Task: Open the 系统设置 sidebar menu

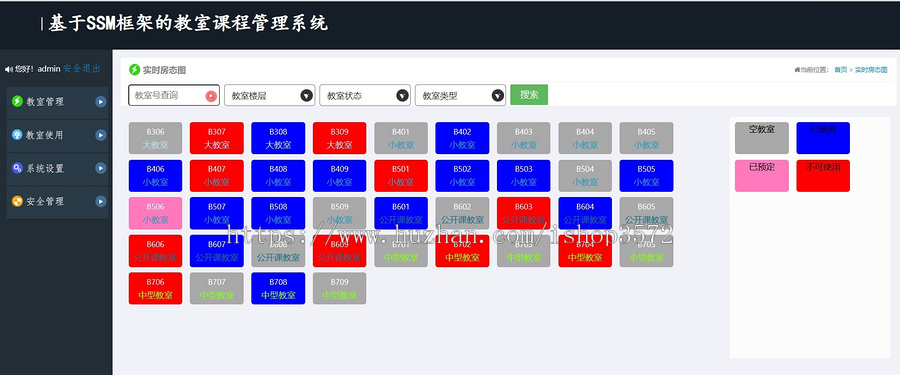Action: (x=57, y=169)
